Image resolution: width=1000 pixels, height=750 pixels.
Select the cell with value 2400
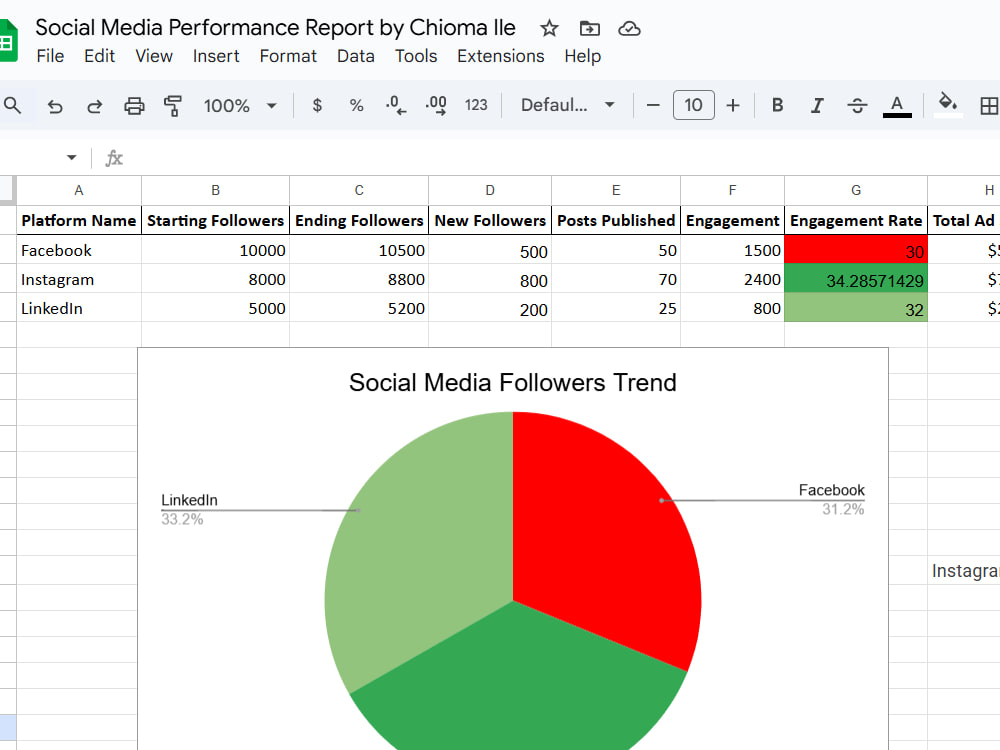click(732, 279)
